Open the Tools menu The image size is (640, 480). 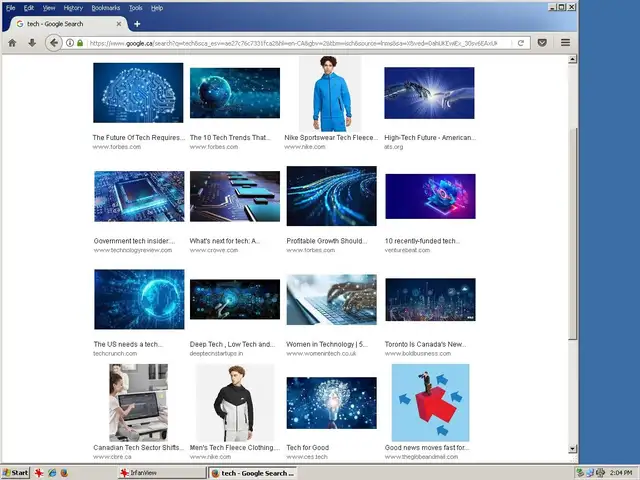135,7
